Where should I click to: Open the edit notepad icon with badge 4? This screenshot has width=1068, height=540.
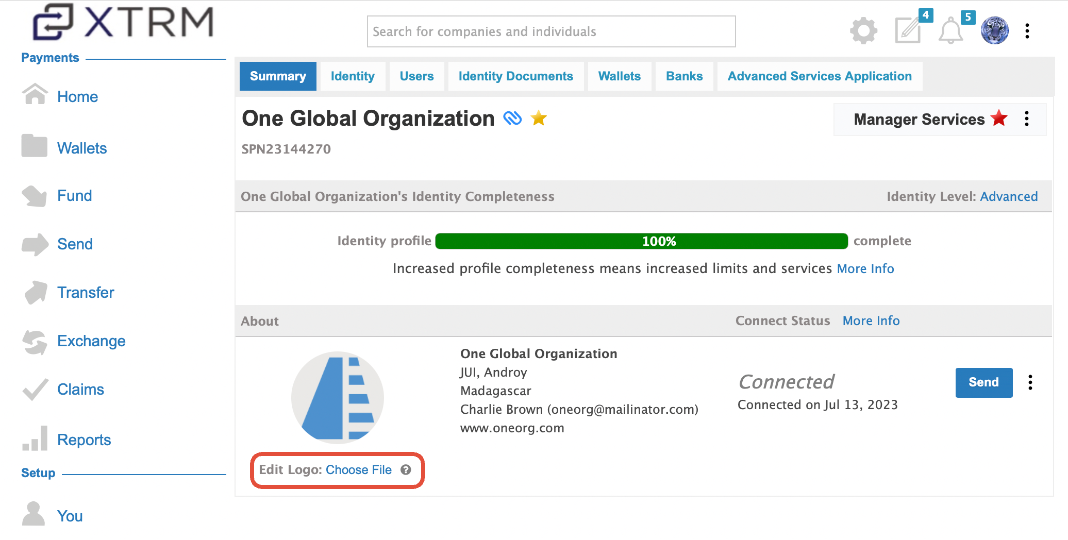coord(909,31)
